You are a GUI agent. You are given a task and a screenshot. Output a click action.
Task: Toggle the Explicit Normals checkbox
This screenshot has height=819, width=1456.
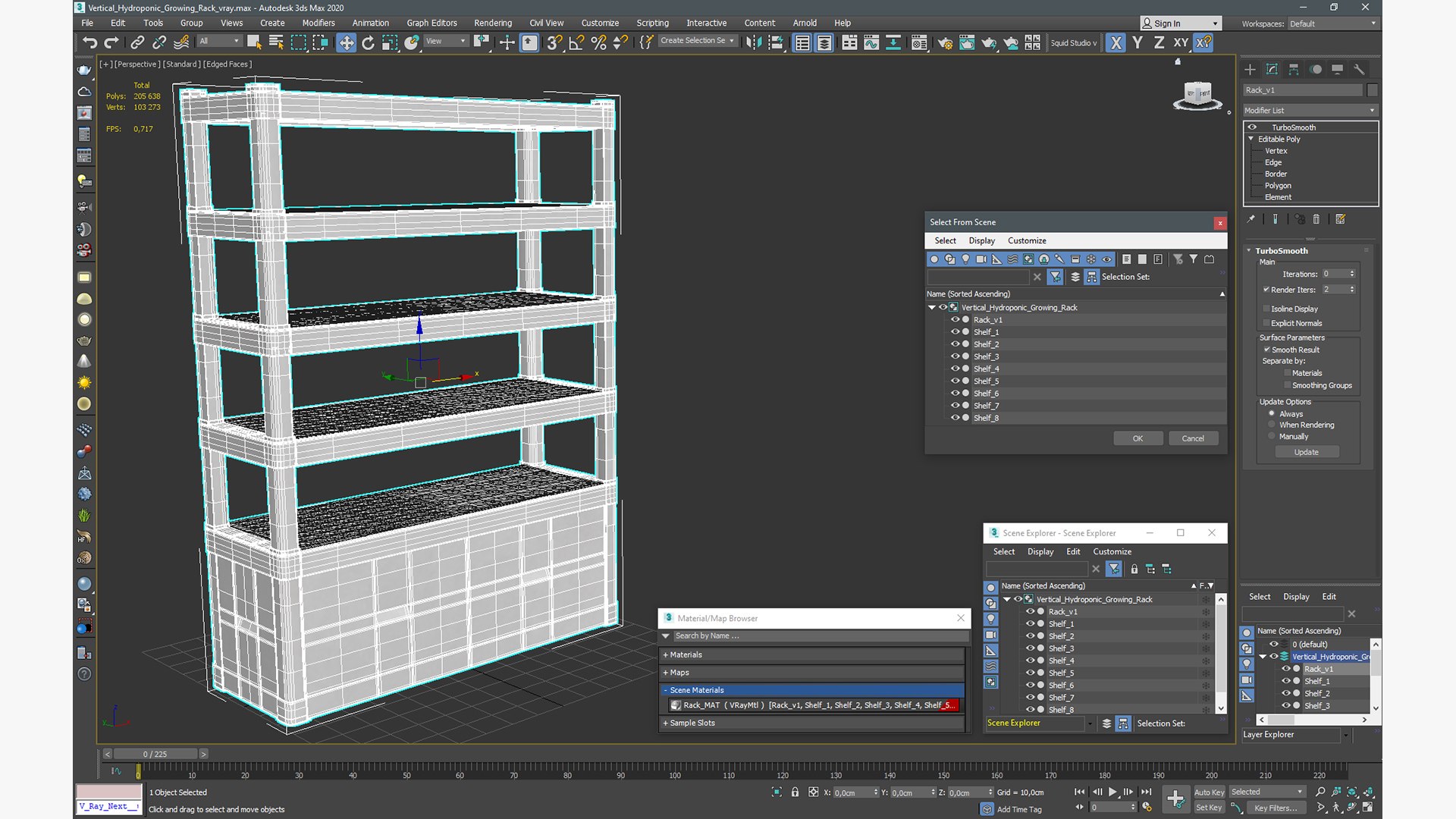point(1266,323)
